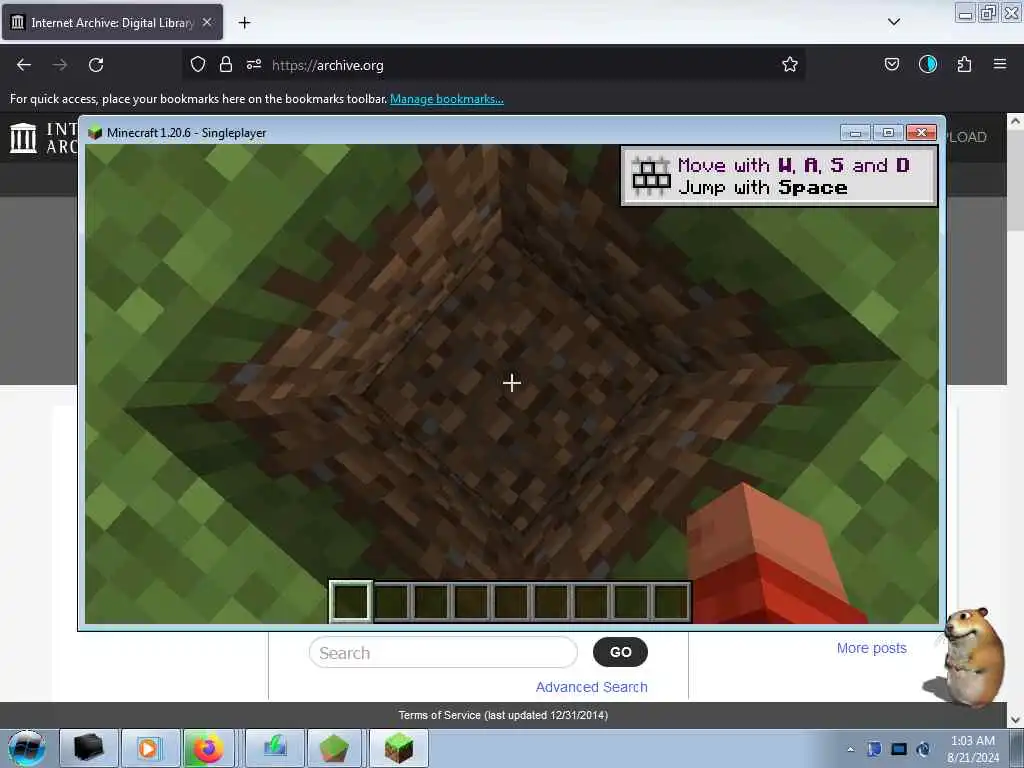The width and height of the screenshot is (1024, 768).
Task: Click the Minecraft window title bar grass block icon
Action: click(x=95, y=133)
